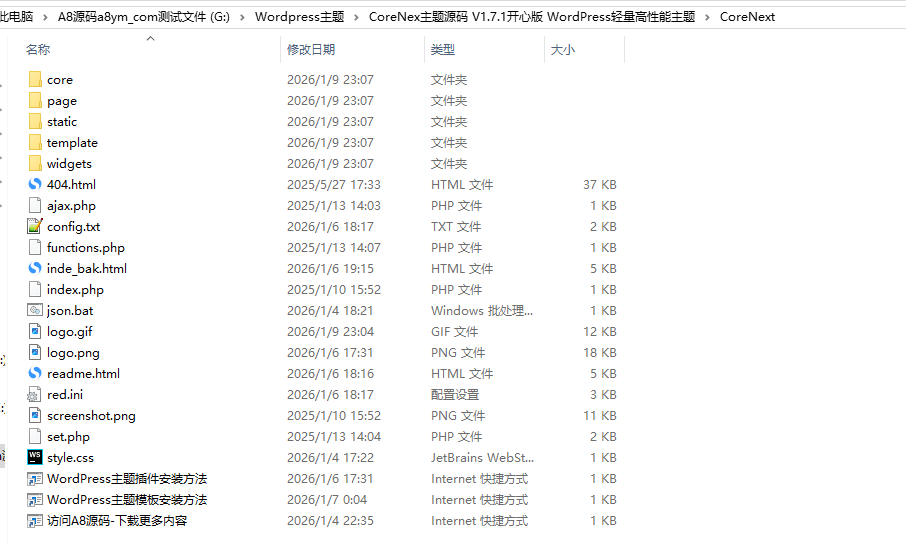Screen dimensions: 906x545
Task: Click the 404.html browser file icon
Action: tap(35, 184)
